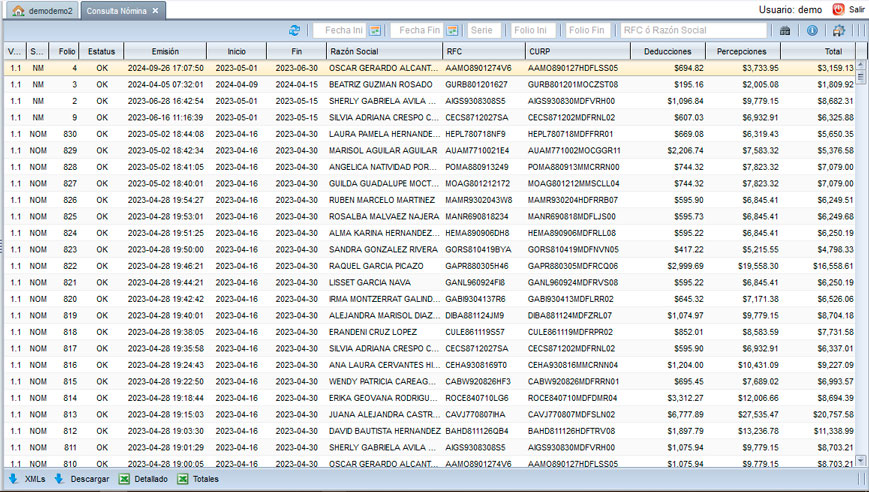Click CURP cell MAMR930204HDFRRB07
The height and width of the screenshot is (492, 869).
tap(573, 200)
